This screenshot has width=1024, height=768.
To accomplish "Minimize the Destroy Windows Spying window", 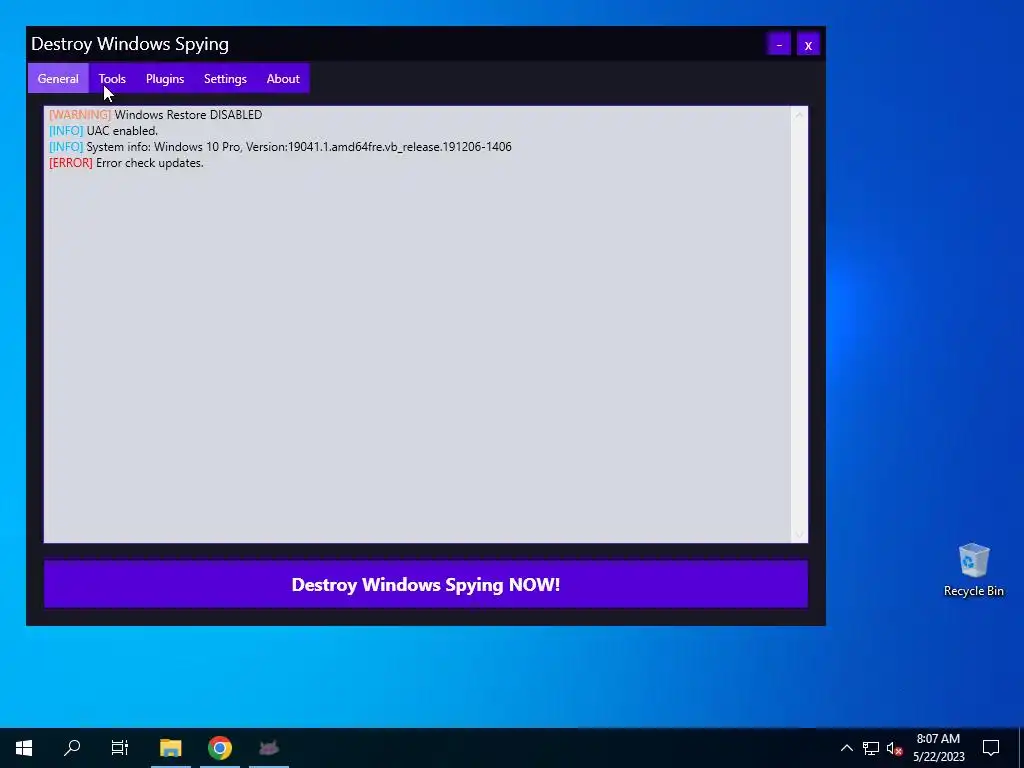I will [779, 44].
